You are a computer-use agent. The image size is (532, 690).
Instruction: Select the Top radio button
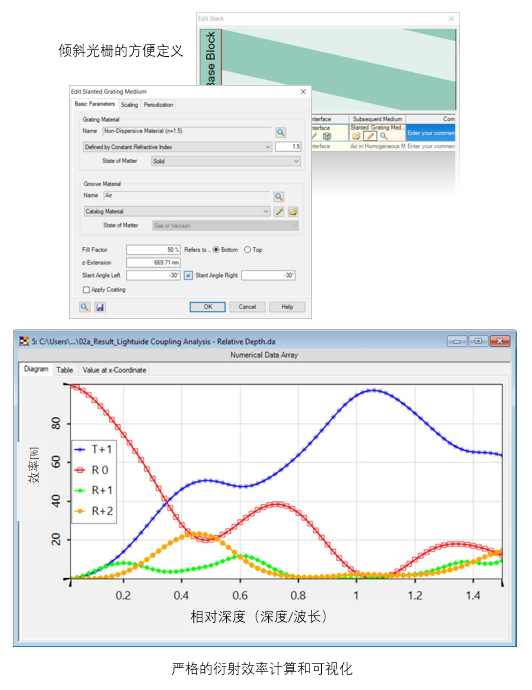(x=247, y=250)
